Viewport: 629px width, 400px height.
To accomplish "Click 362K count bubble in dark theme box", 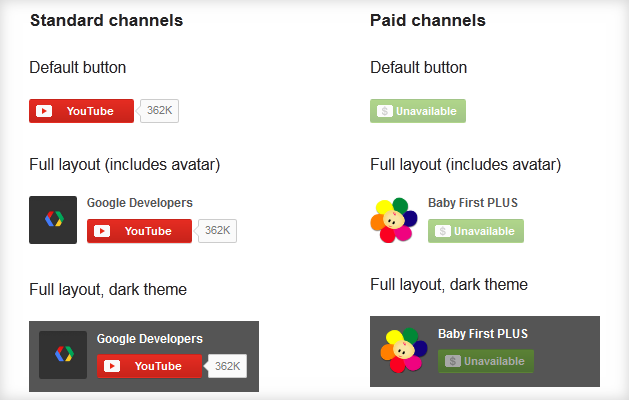I will click(x=227, y=366).
